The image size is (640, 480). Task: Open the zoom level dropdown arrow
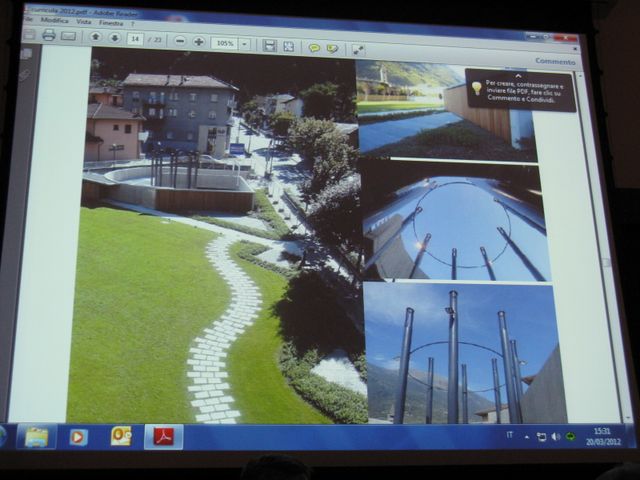pos(244,44)
